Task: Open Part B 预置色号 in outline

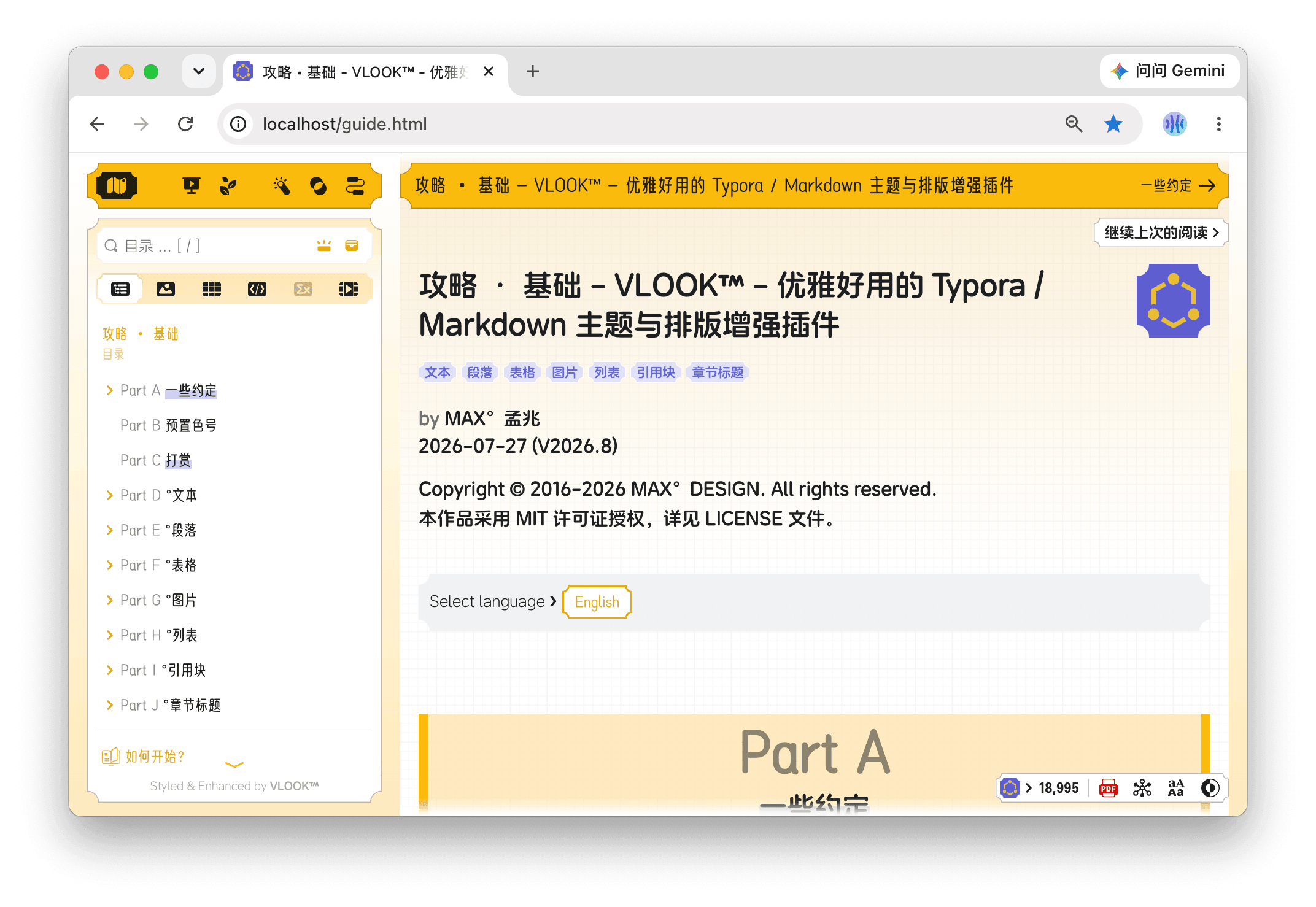Action: point(168,425)
